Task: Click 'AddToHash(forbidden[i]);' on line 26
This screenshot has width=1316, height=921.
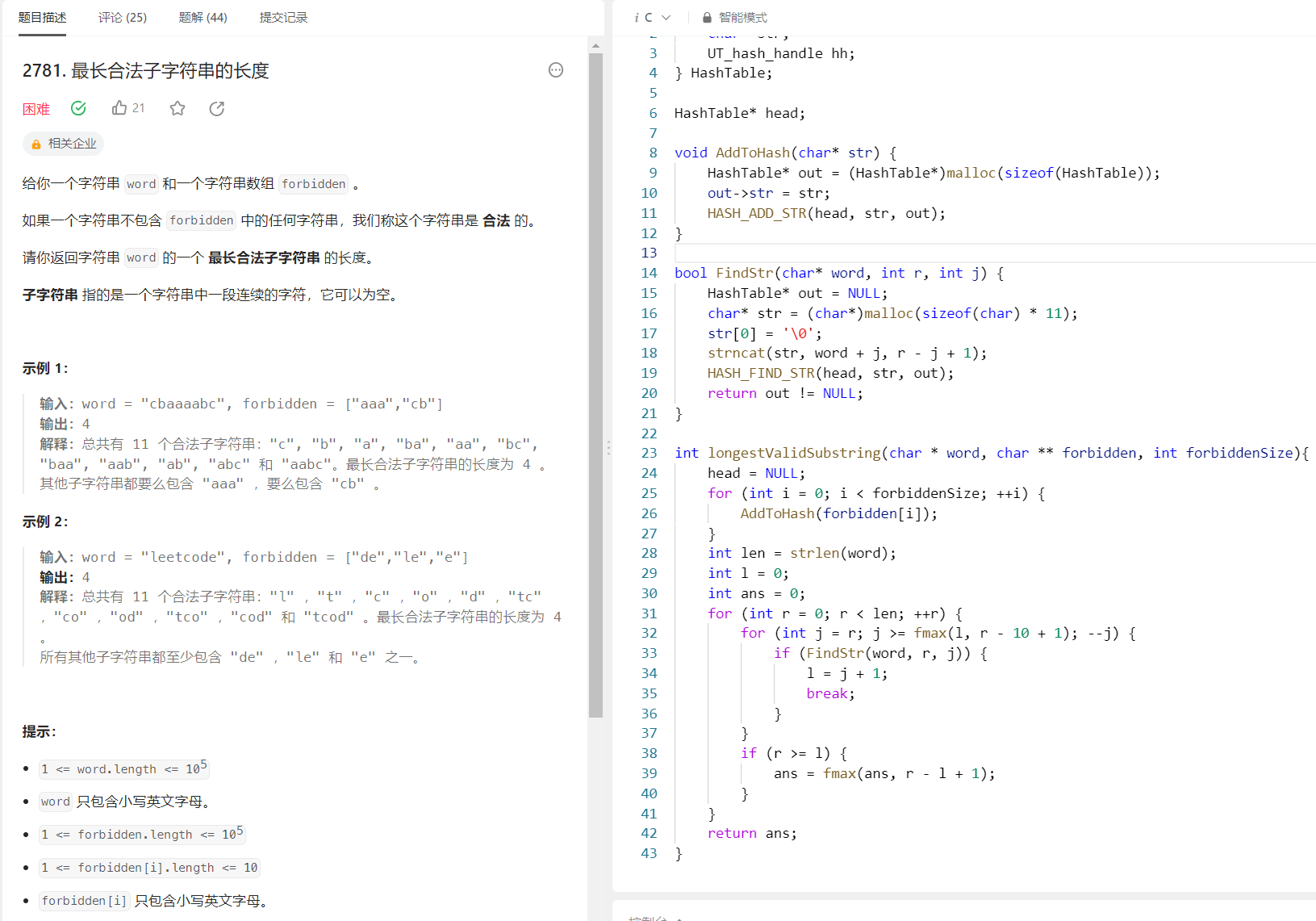Action: (x=839, y=513)
